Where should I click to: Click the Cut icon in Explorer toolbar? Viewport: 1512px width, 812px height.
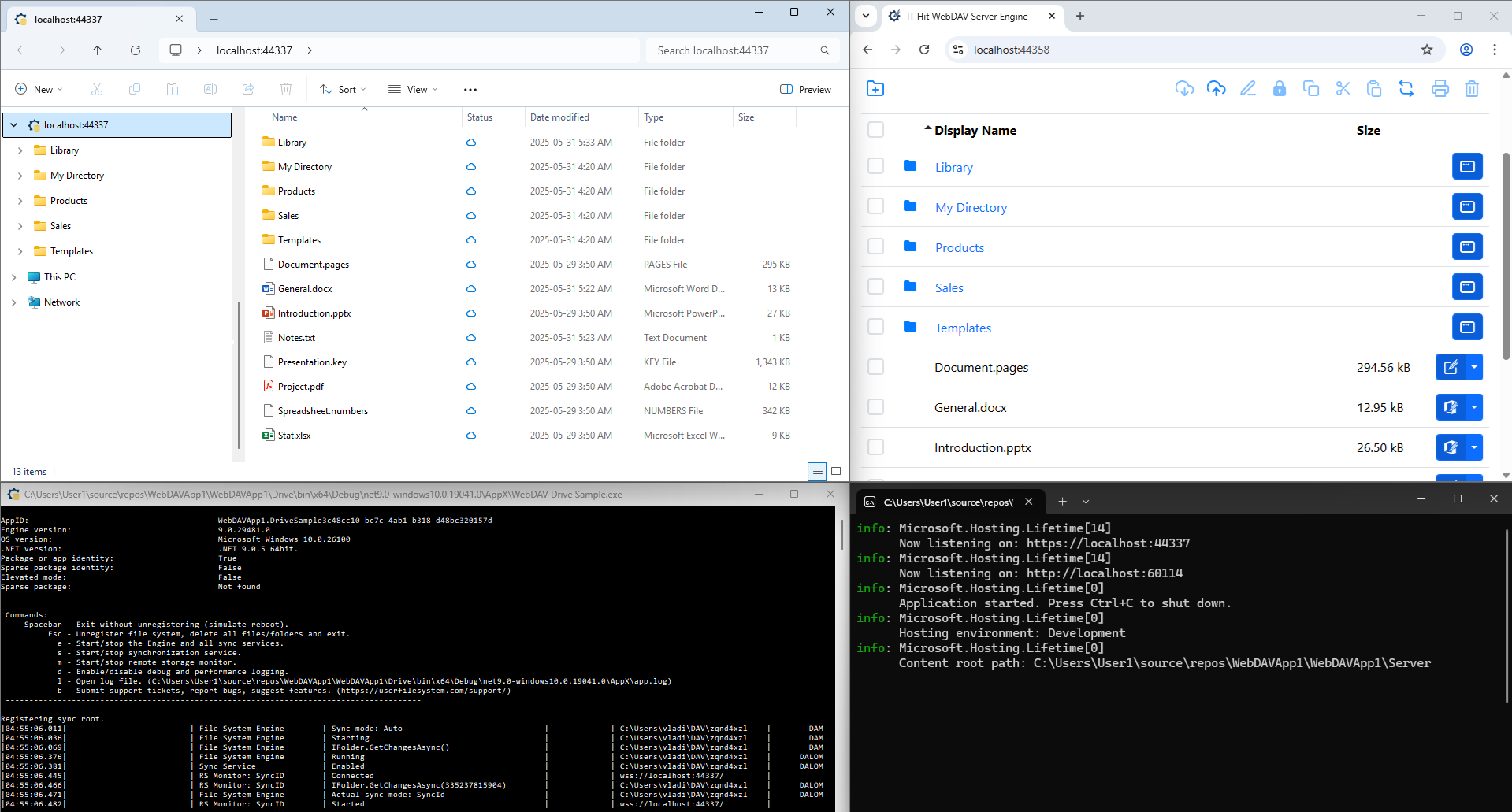pyautogui.click(x=97, y=90)
